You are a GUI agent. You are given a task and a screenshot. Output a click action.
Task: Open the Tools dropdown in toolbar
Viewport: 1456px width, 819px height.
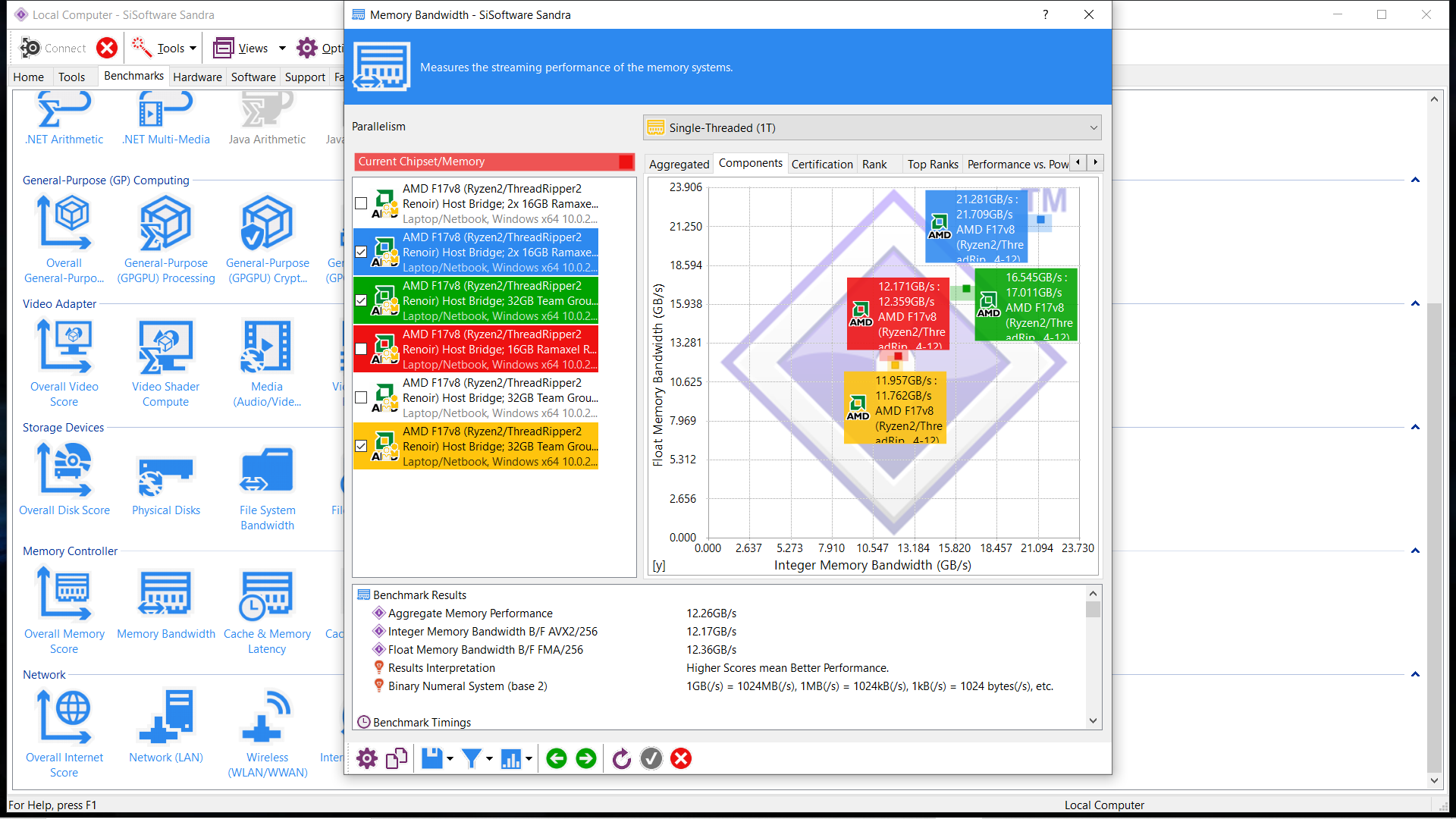[171, 48]
